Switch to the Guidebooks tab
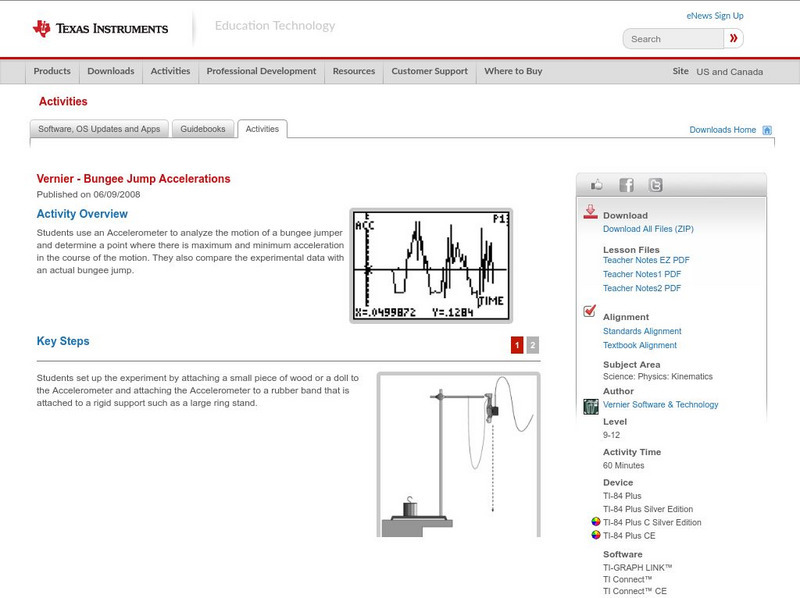800x598 pixels. click(x=203, y=128)
